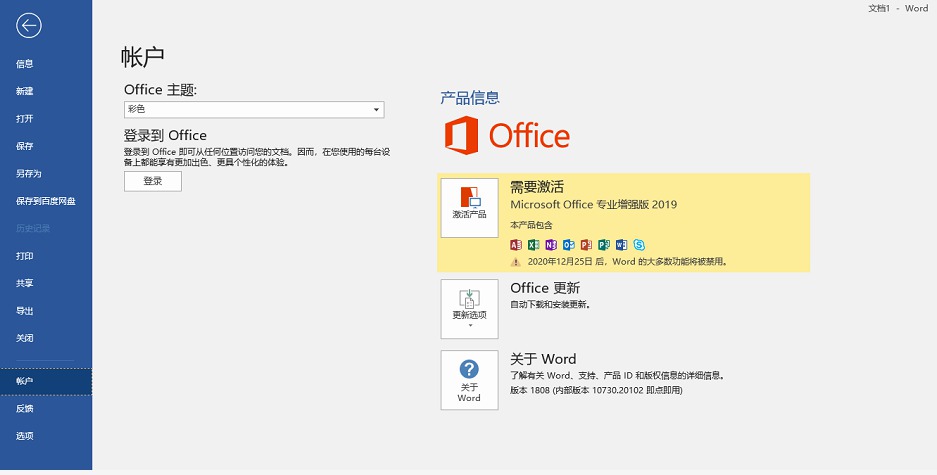Click 保存到百度网盘
The height and width of the screenshot is (475, 937).
45,201
